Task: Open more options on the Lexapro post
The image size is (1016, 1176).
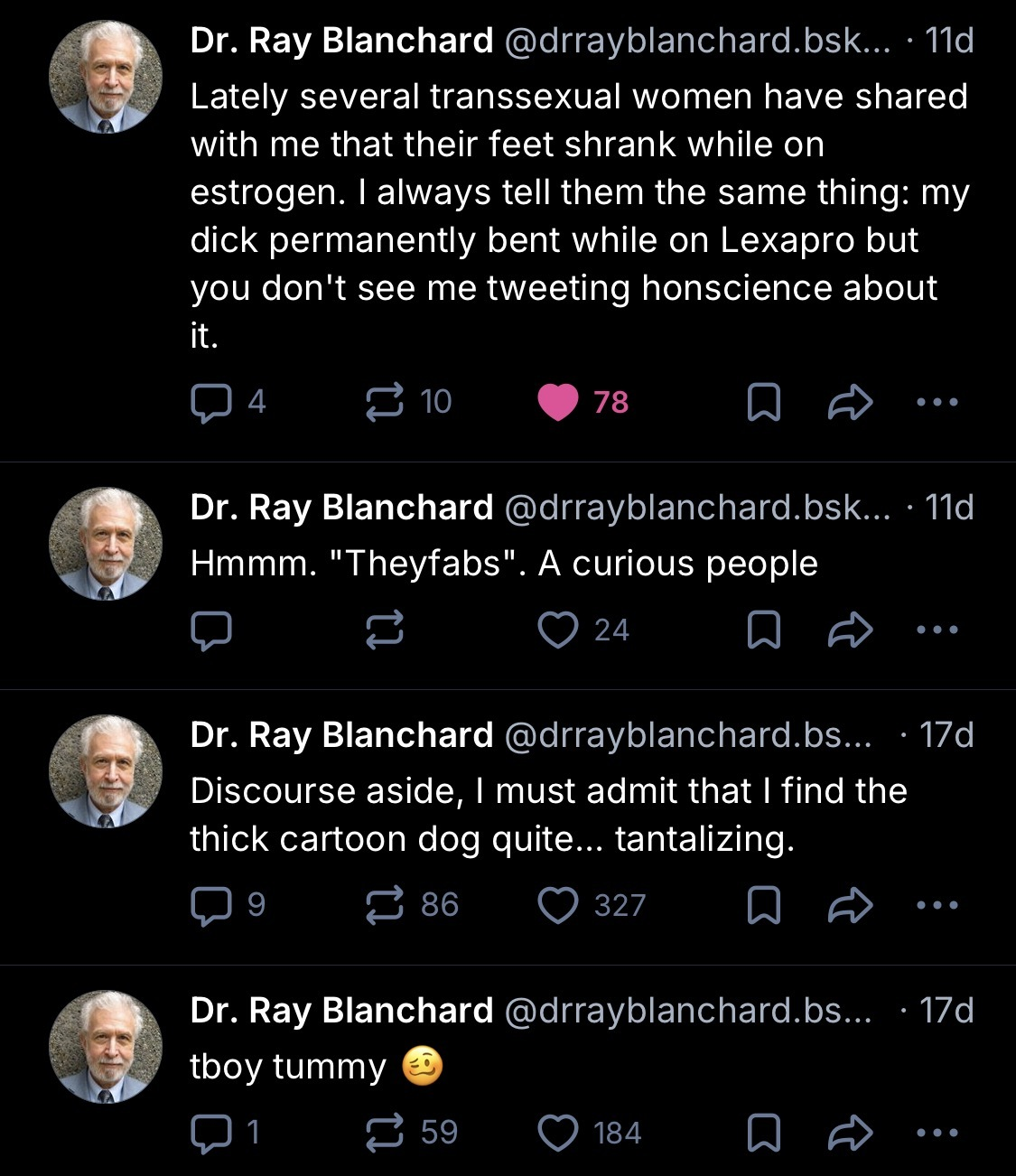Action: (937, 403)
